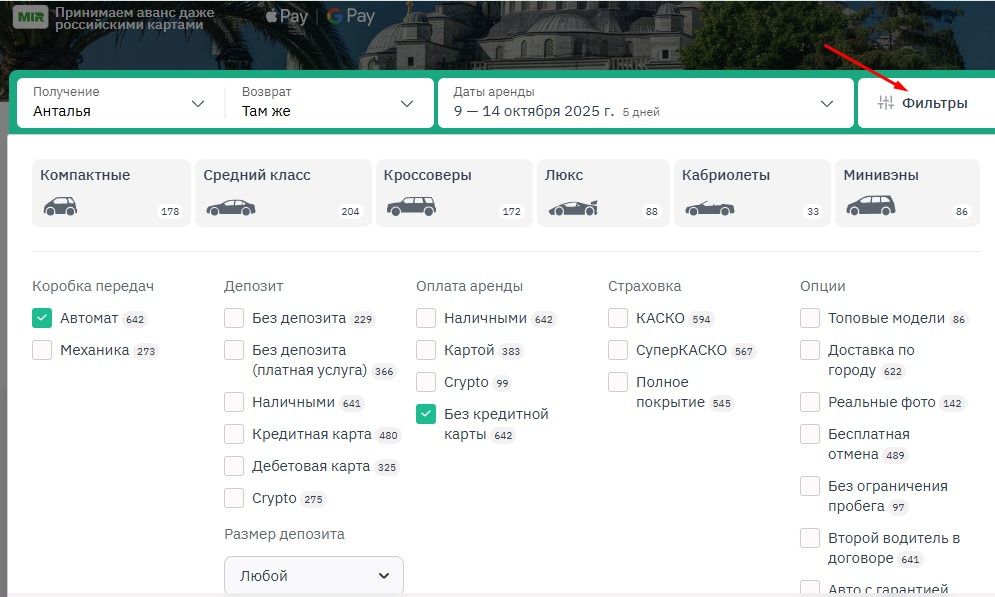Open the Получение location dropdown
The width and height of the screenshot is (995, 597).
[x=120, y=102]
